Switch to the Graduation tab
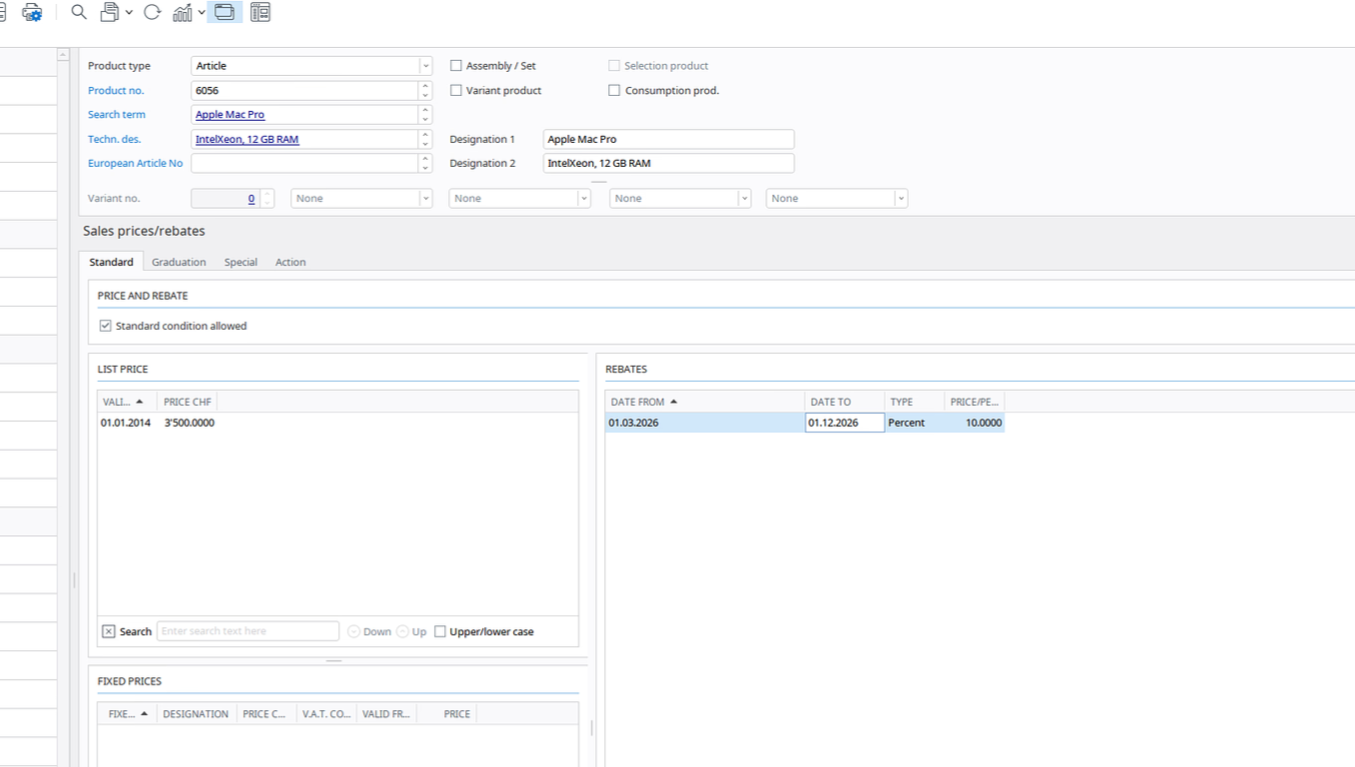The height and width of the screenshot is (767, 1355). [178, 262]
